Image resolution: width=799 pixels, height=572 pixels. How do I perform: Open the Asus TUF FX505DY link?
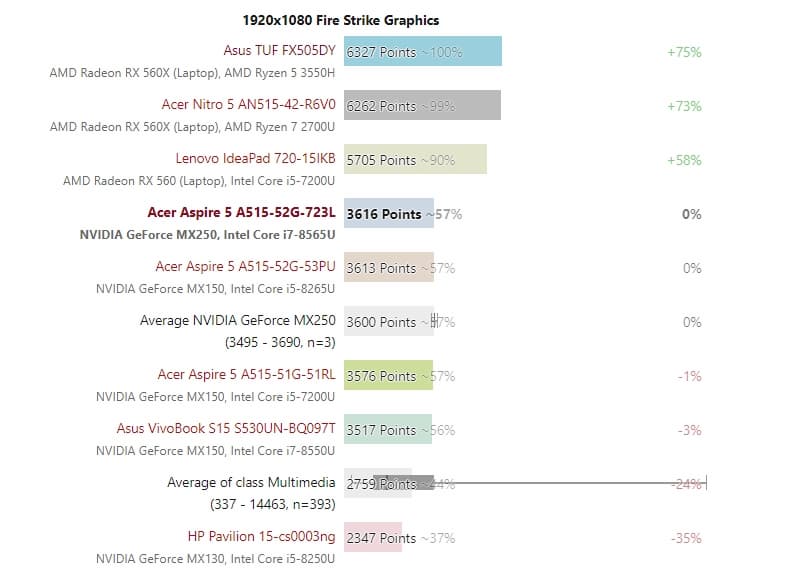pos(279,50)
